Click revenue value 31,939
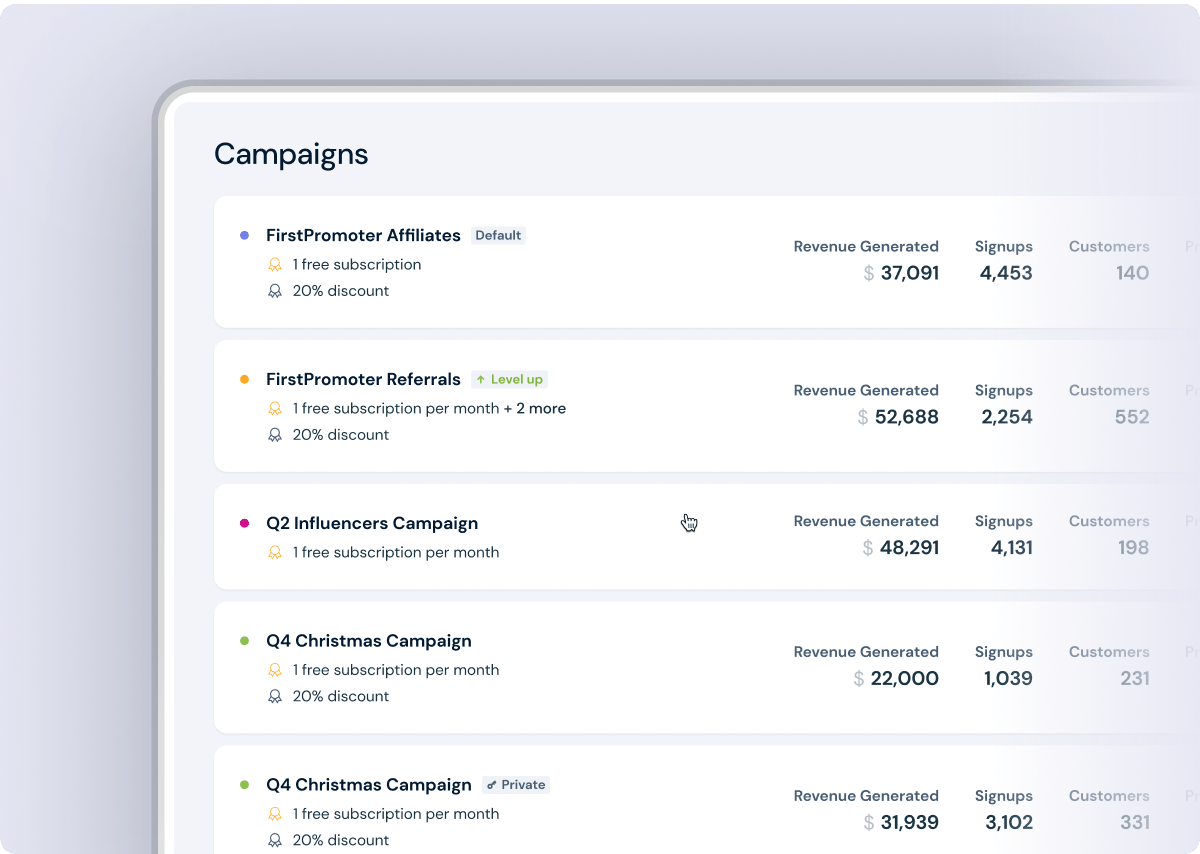 coord(909,822)
